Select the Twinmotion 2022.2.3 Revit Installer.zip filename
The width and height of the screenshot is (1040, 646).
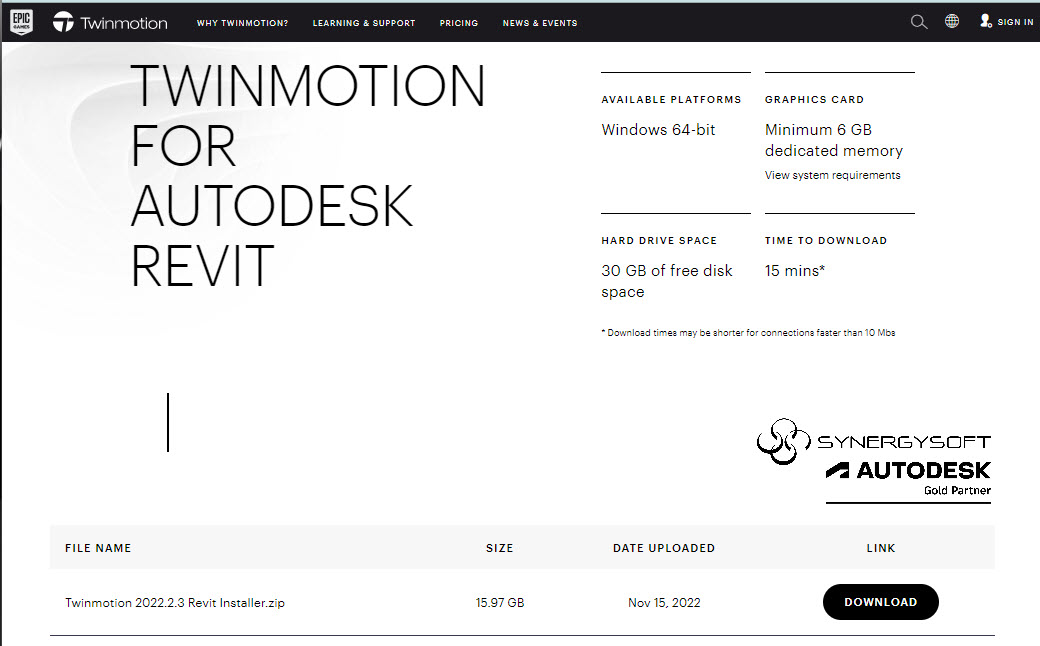click(x=175, y=603)
